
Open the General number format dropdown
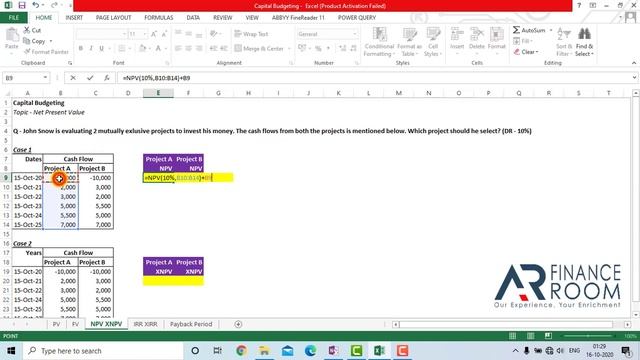pos(354,34)
